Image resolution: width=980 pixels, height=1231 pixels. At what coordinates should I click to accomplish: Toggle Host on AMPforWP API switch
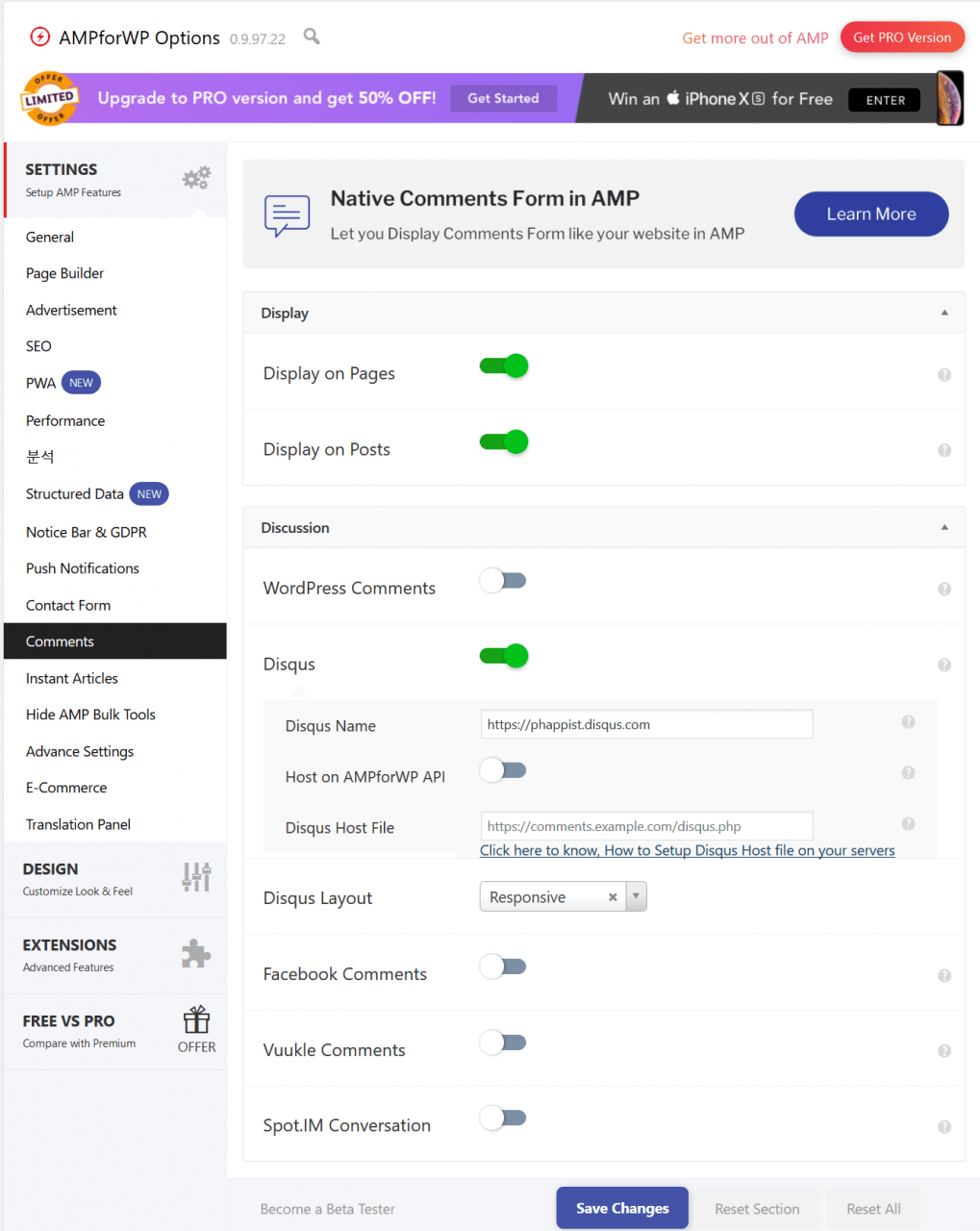[503, 770]
